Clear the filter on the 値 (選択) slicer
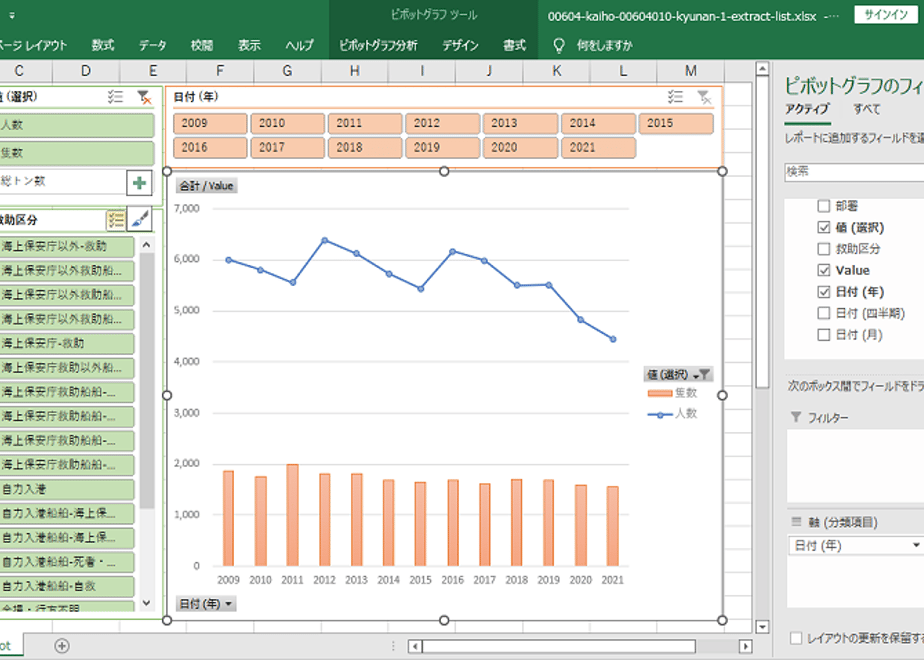Screen dimensions: 924x660 [144, 97]
